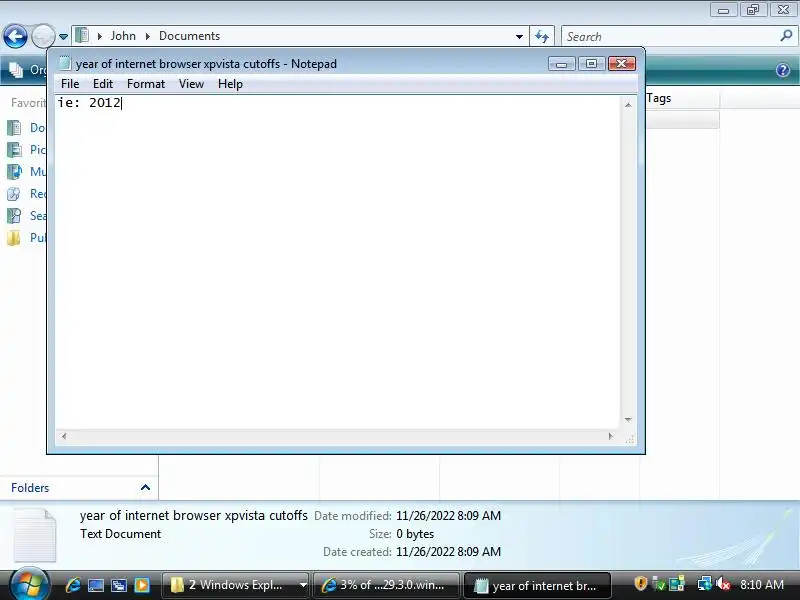Expand Windows Explorer taskbar group dropdown arrow
This screenshot has width=800, height=600.
tap(303, 585)
